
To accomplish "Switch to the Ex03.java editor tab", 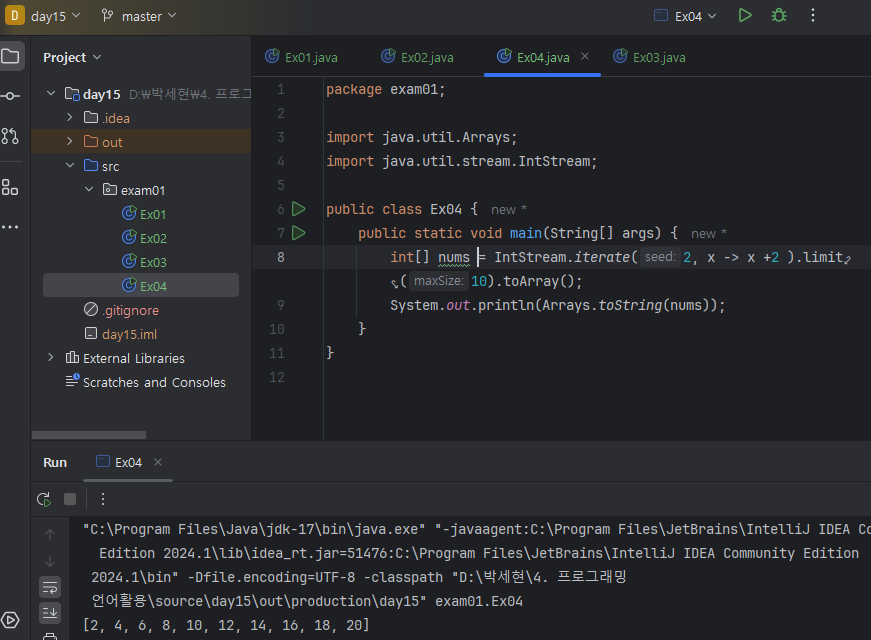I will click(649, 57).
